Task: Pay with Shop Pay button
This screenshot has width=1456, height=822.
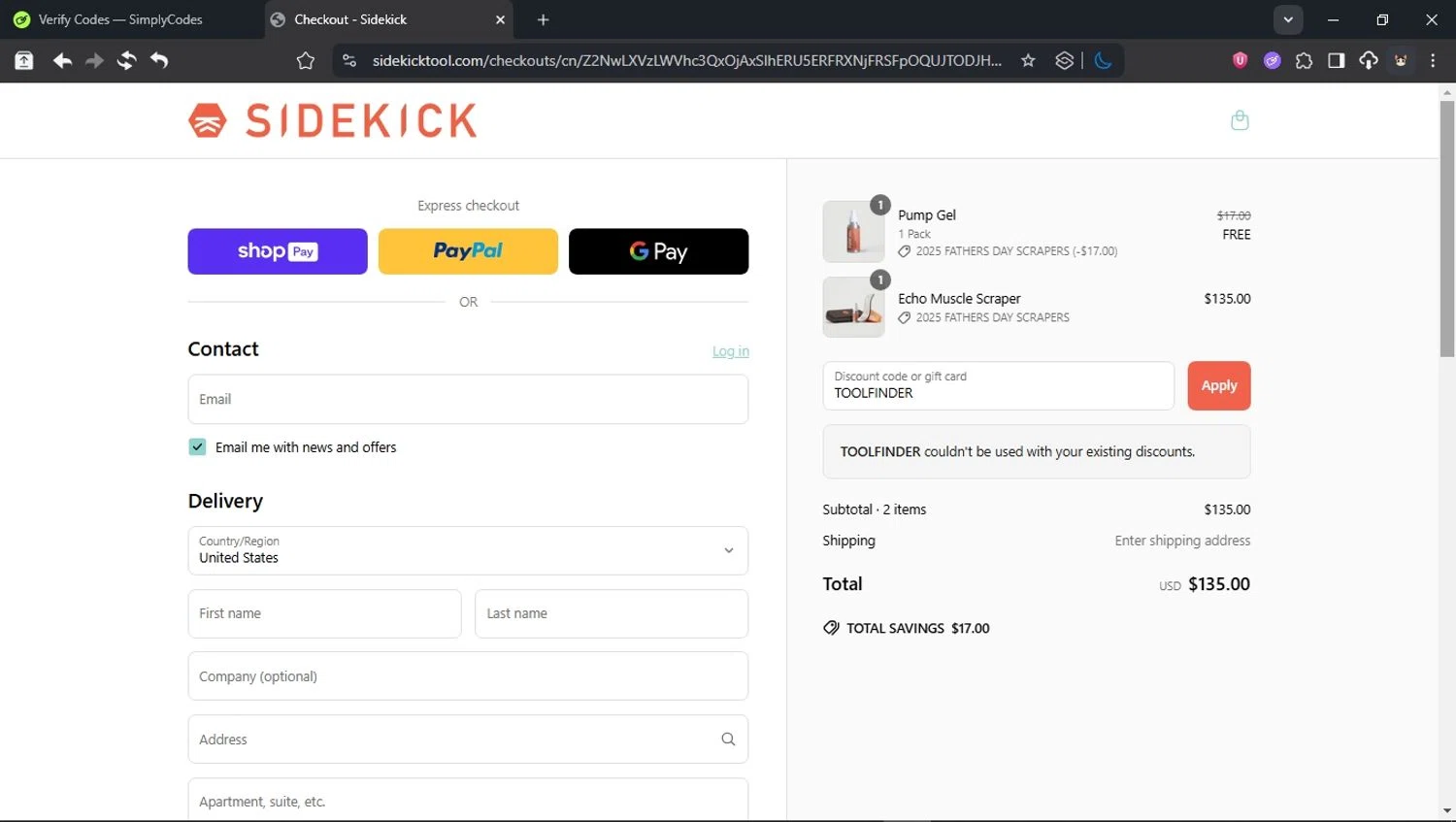Action: click(x=278, y=251)
